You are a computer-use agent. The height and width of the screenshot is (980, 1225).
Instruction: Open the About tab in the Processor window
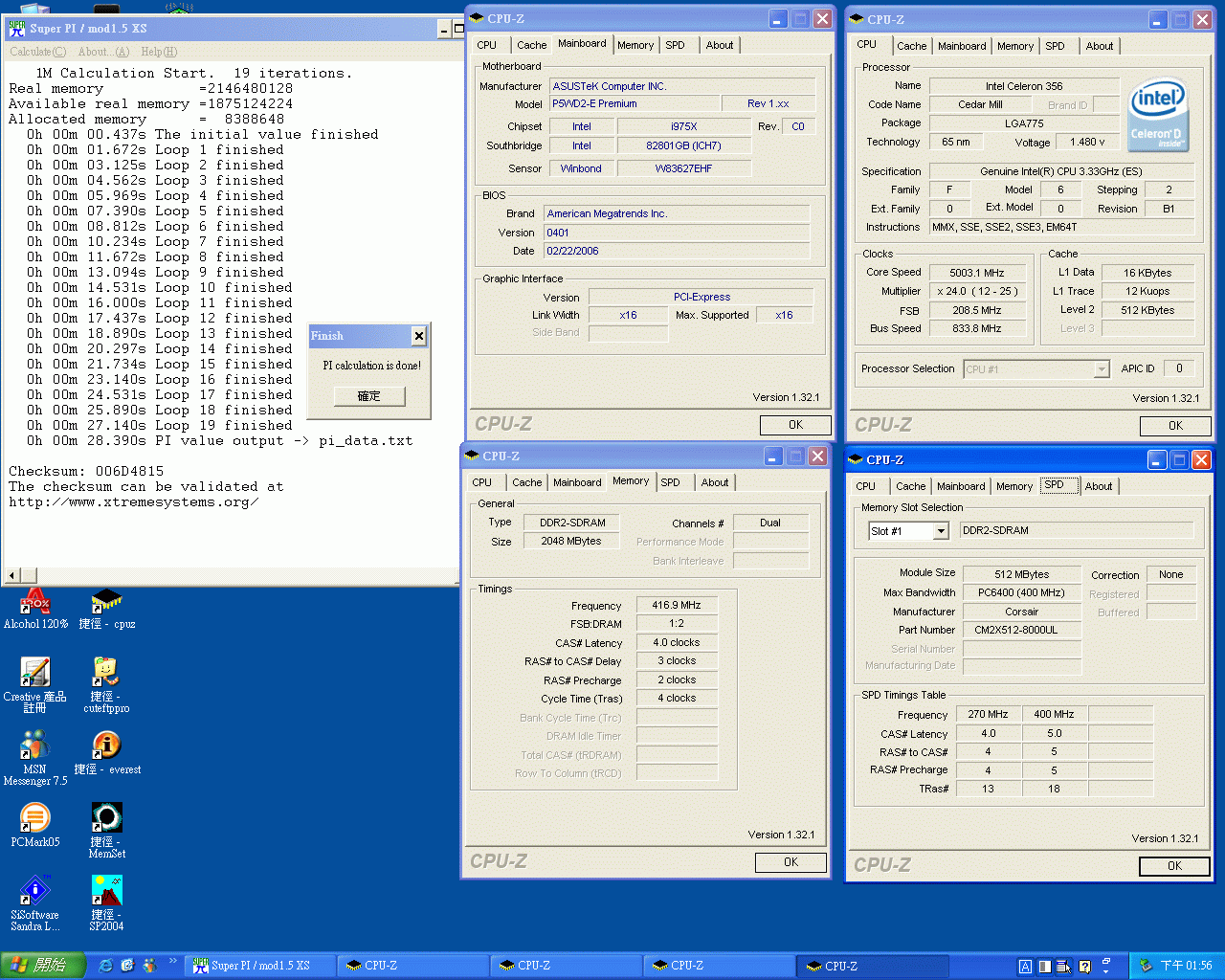[x=1100, y=46]
